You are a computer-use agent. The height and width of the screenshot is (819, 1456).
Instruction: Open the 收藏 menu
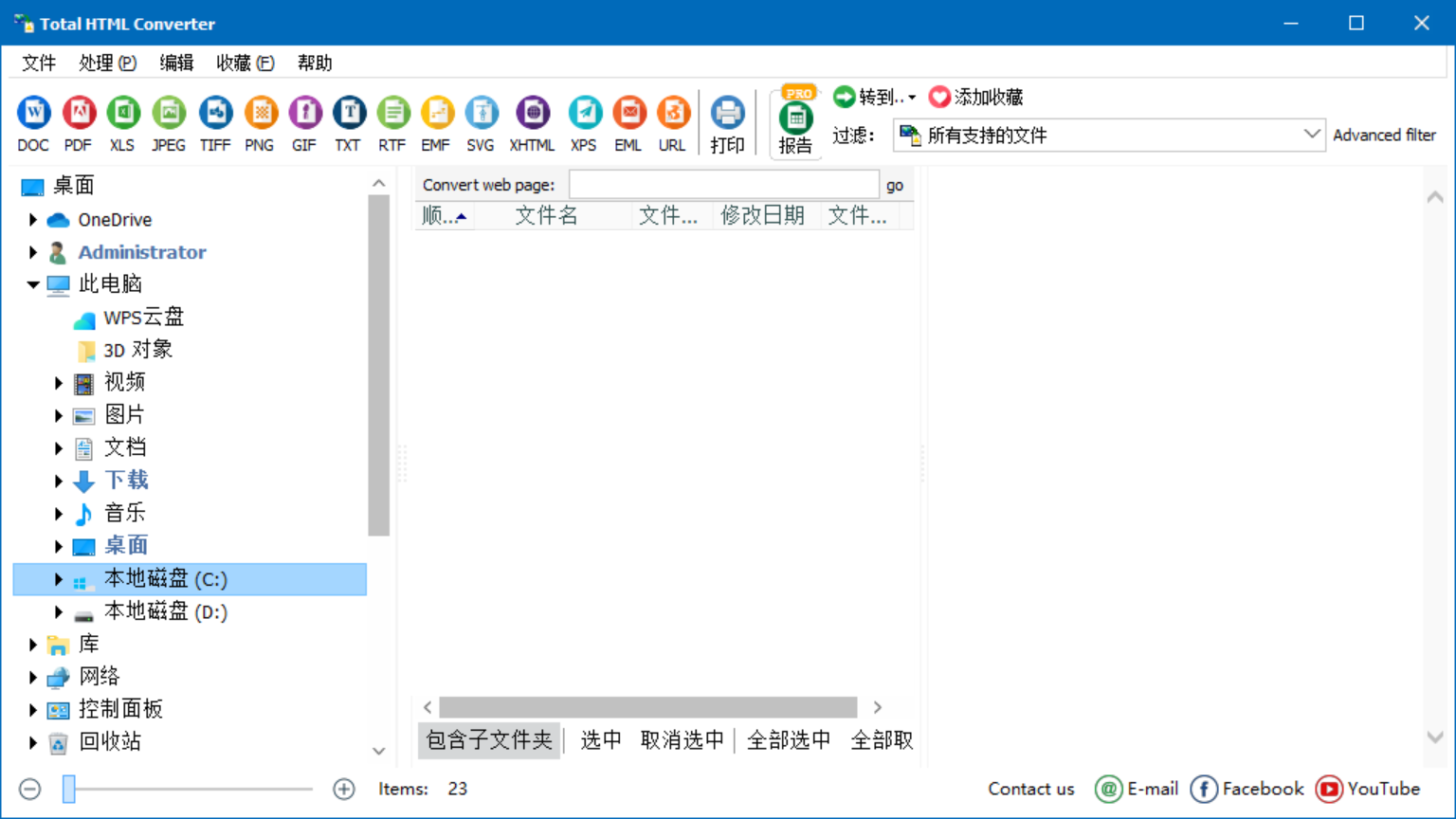click(x=246, y=63)
